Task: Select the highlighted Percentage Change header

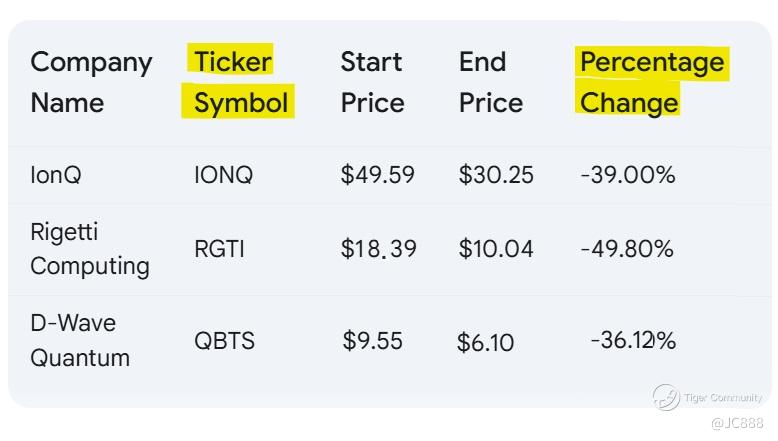Action: [651, 82]
